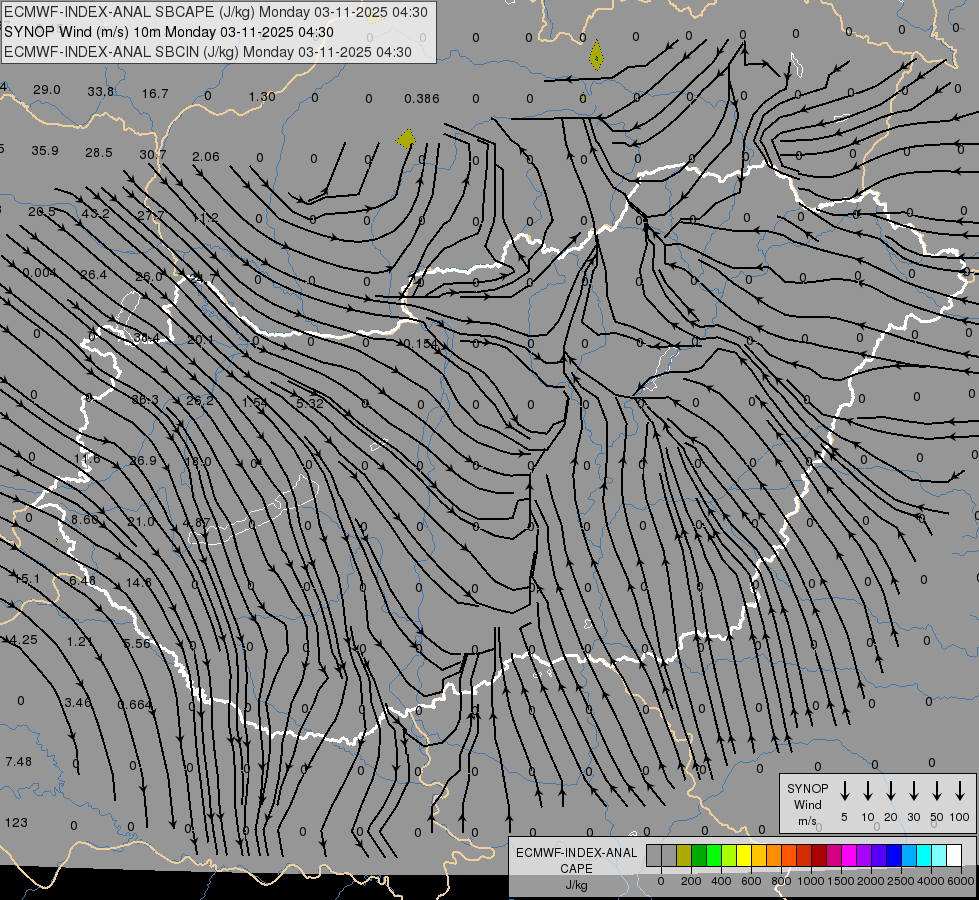Pick the bright magenta swatch after 1500

tap(849, 855)
